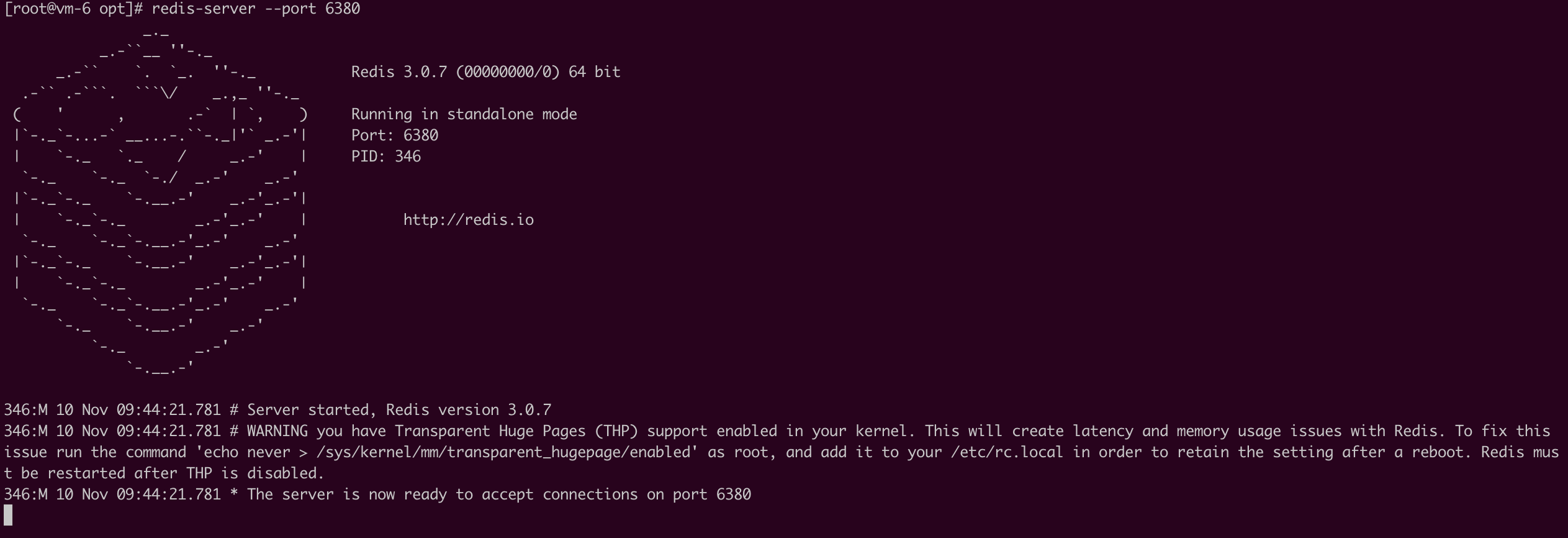Click the word WARNING in the log
1568x538 pixels.
(x=277, y=431)
